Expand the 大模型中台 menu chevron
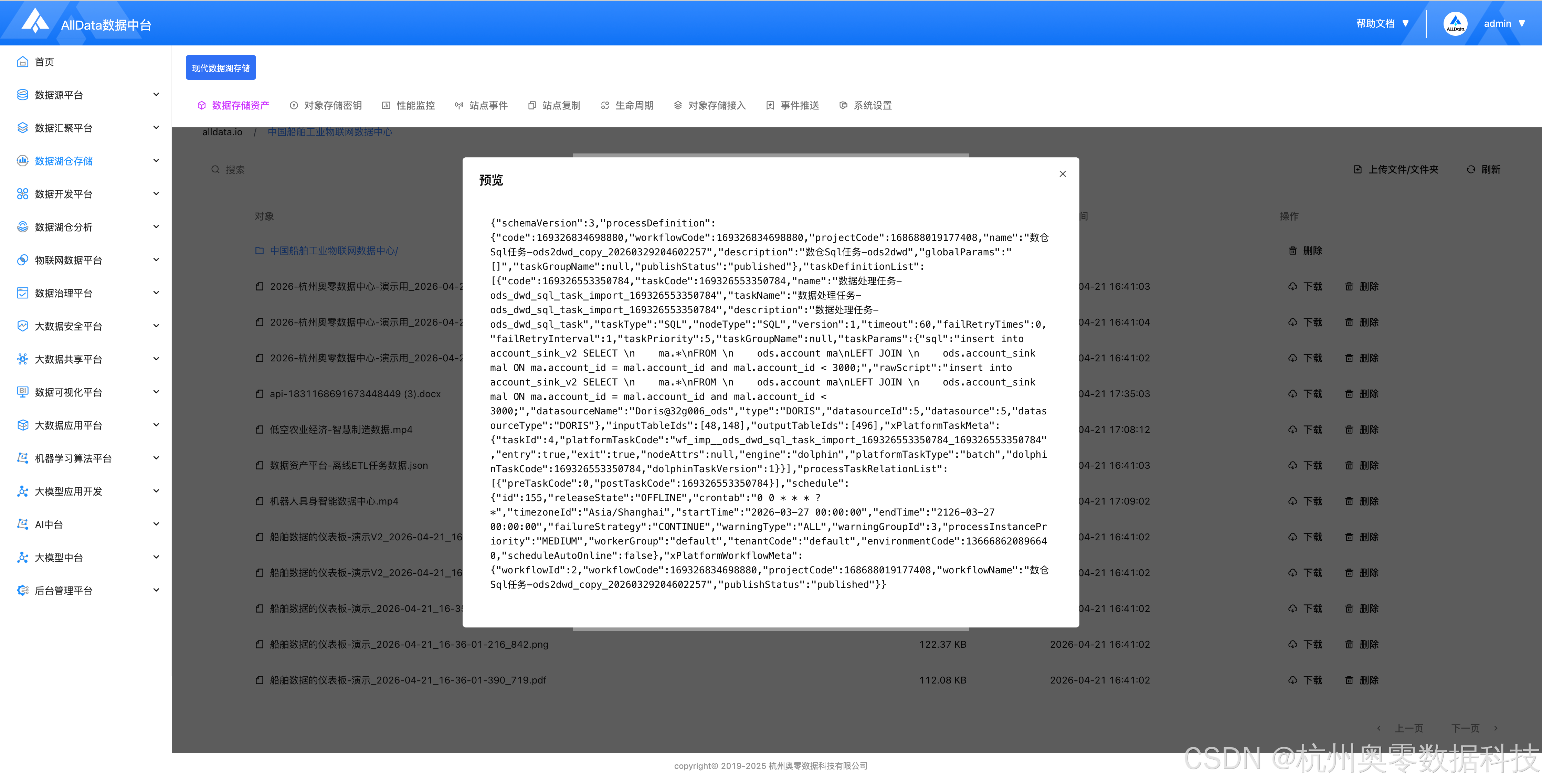 click(x=156, y=557)
